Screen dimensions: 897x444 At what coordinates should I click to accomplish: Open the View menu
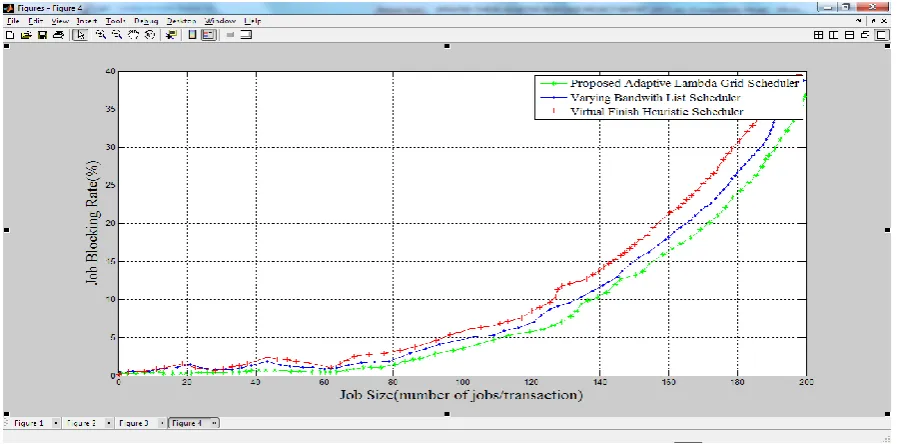point(60,21)
